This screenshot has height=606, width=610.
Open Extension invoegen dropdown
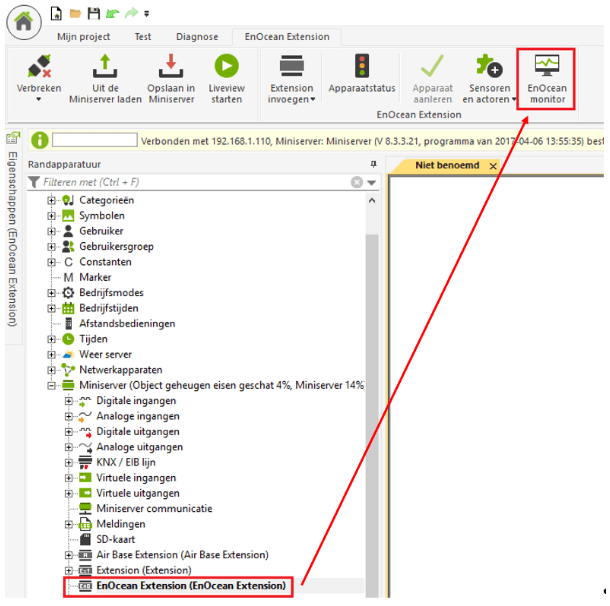292,99
